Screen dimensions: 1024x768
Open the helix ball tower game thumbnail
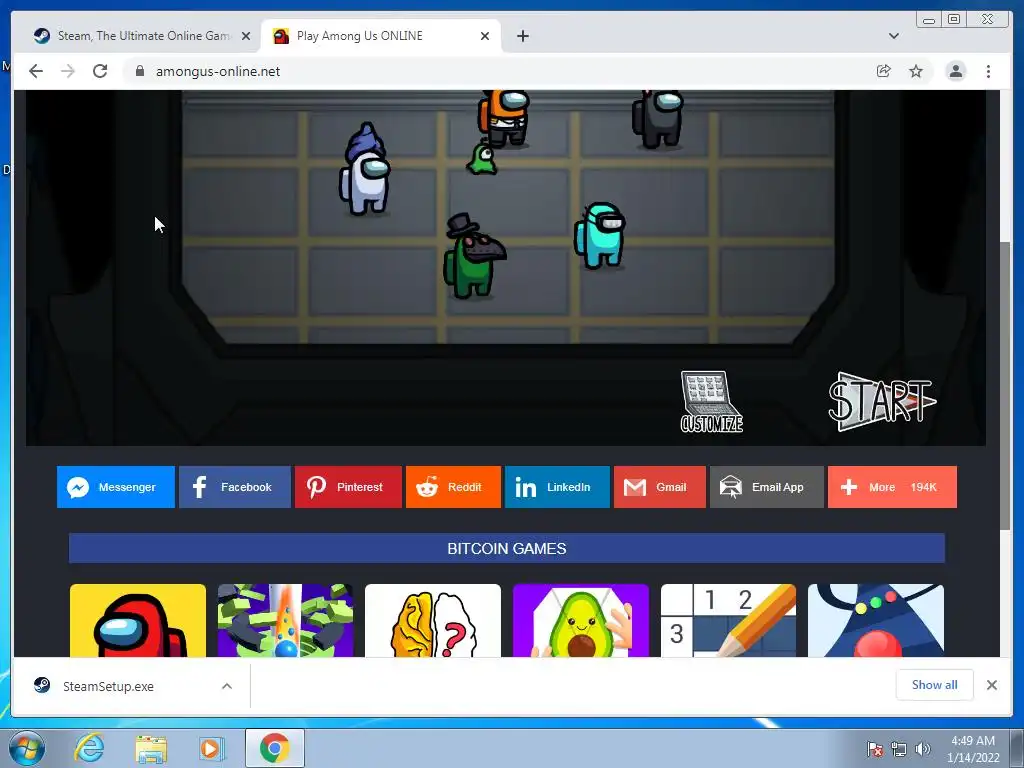coord(285,620)
